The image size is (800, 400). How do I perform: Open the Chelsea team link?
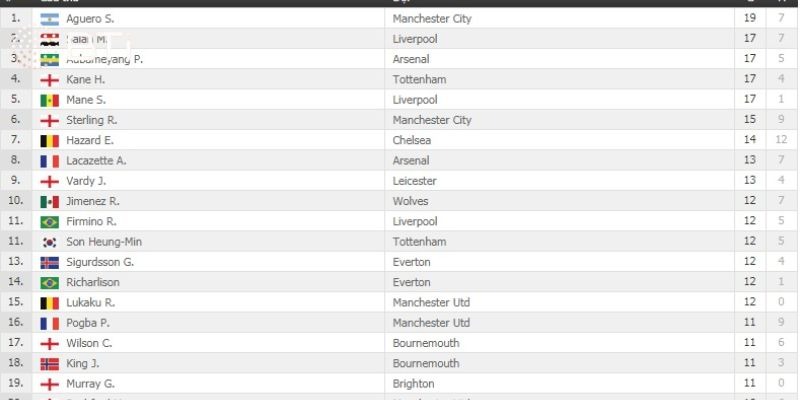pyautogui.click(x=411, y=140)
